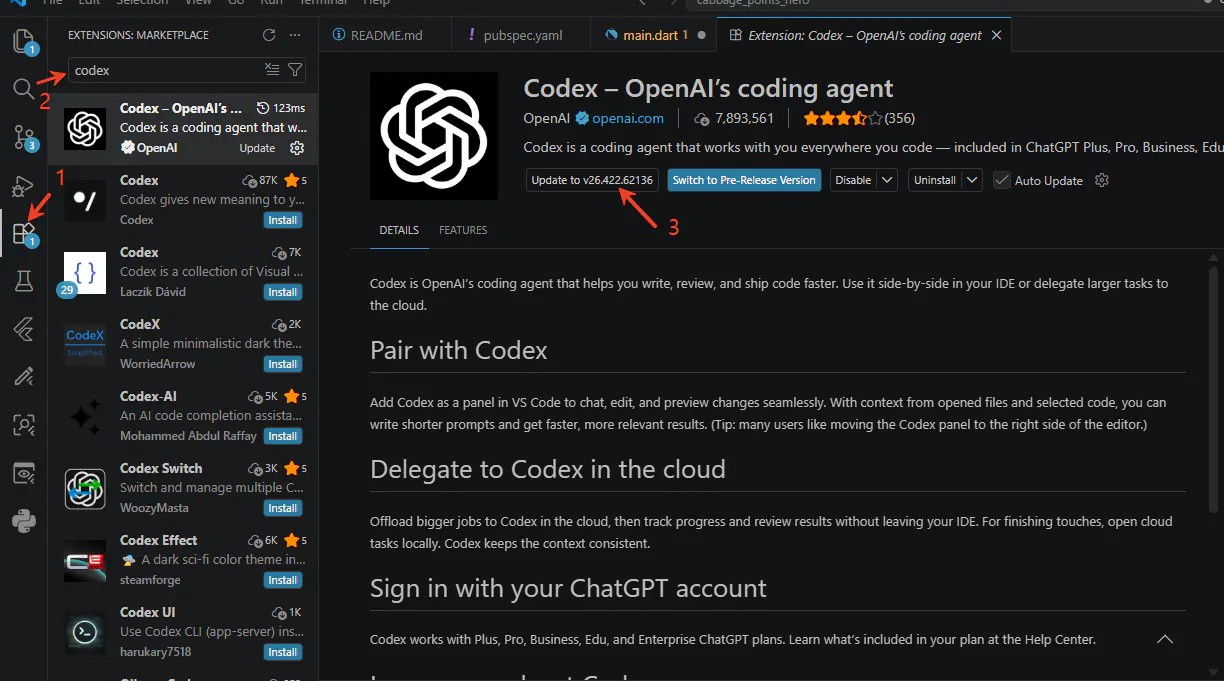Click Switch to Pre-Release Version button
Viewport: 1224px width, 681px height.
tap(744, 180)
